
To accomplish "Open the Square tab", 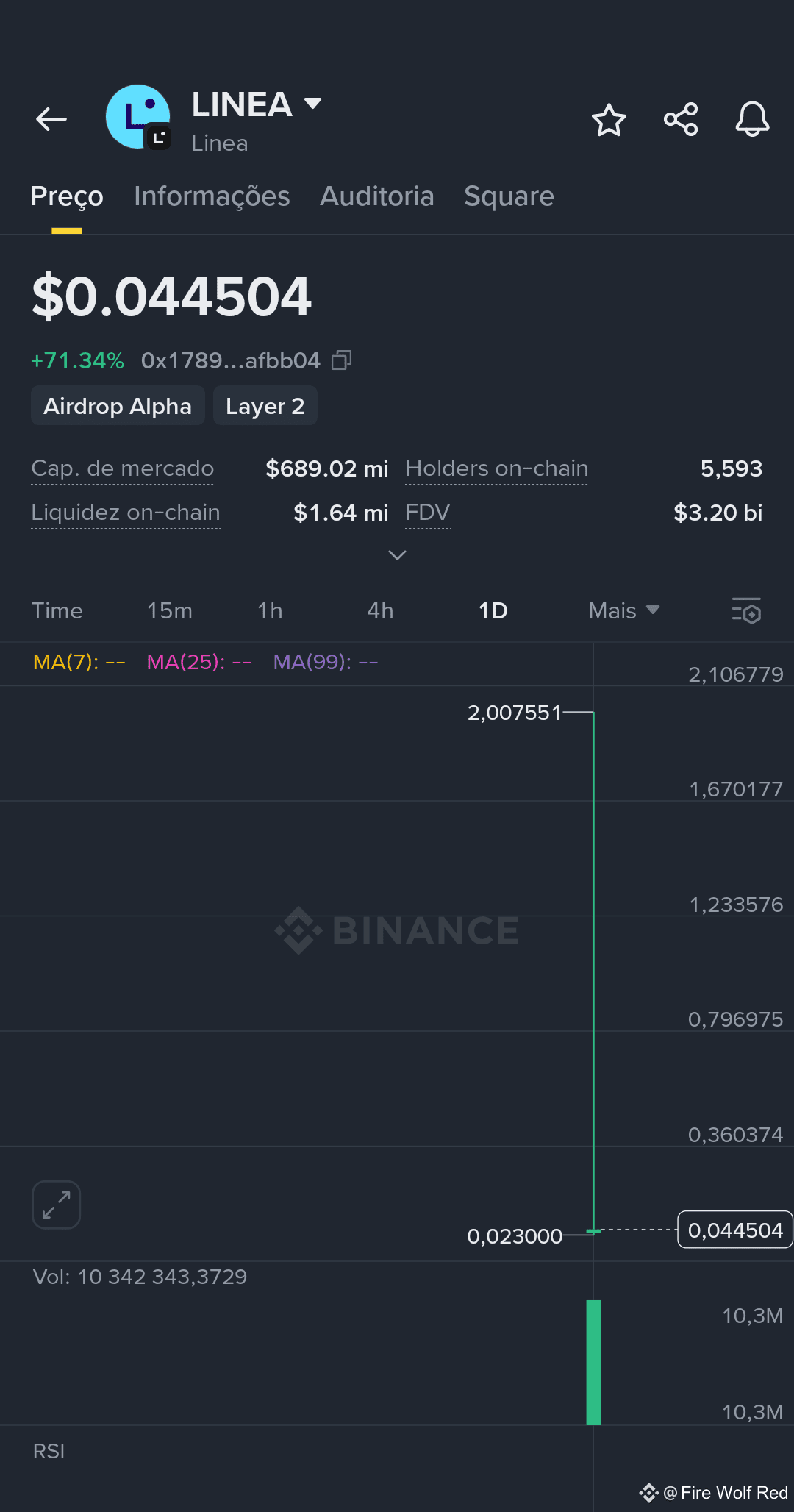I will tap(509, 196).
